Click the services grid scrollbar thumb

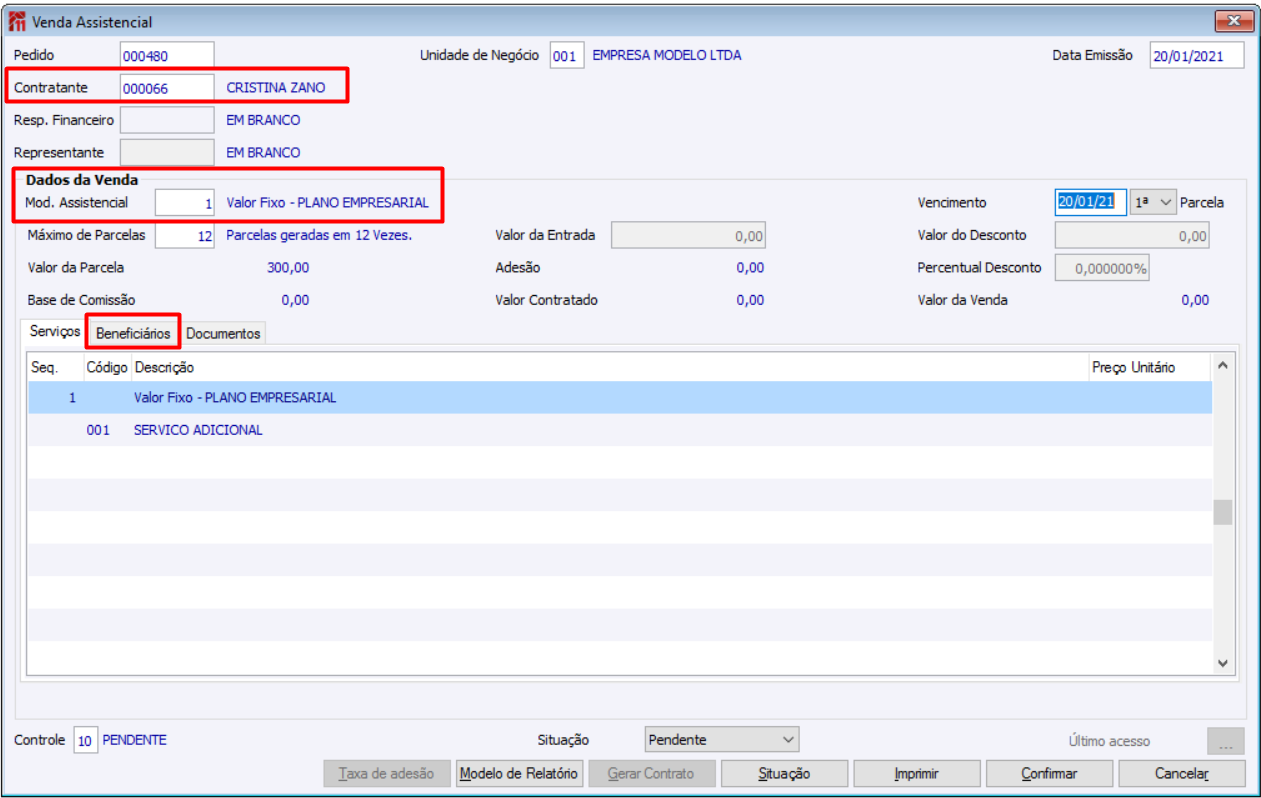point(1223,512)
